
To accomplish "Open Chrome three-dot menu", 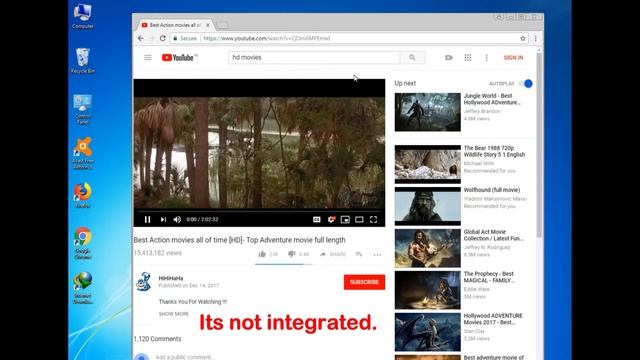I will (x=536, y=38).
